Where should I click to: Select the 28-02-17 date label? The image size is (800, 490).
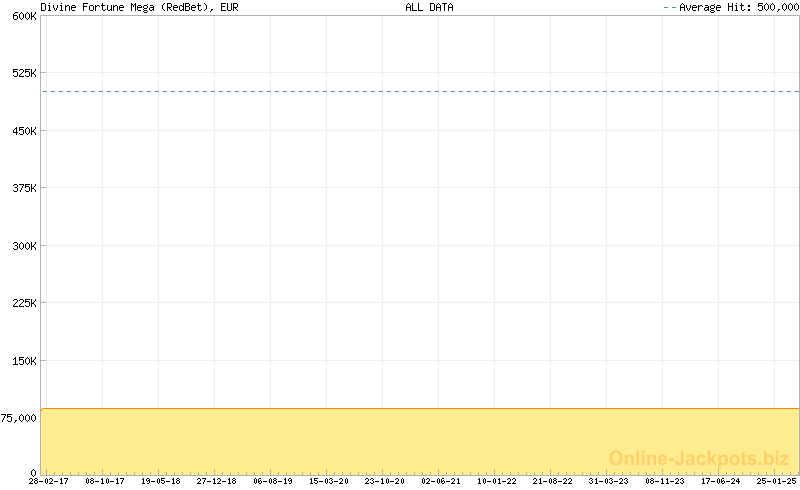pyautogui.click(x=48, y=481)
